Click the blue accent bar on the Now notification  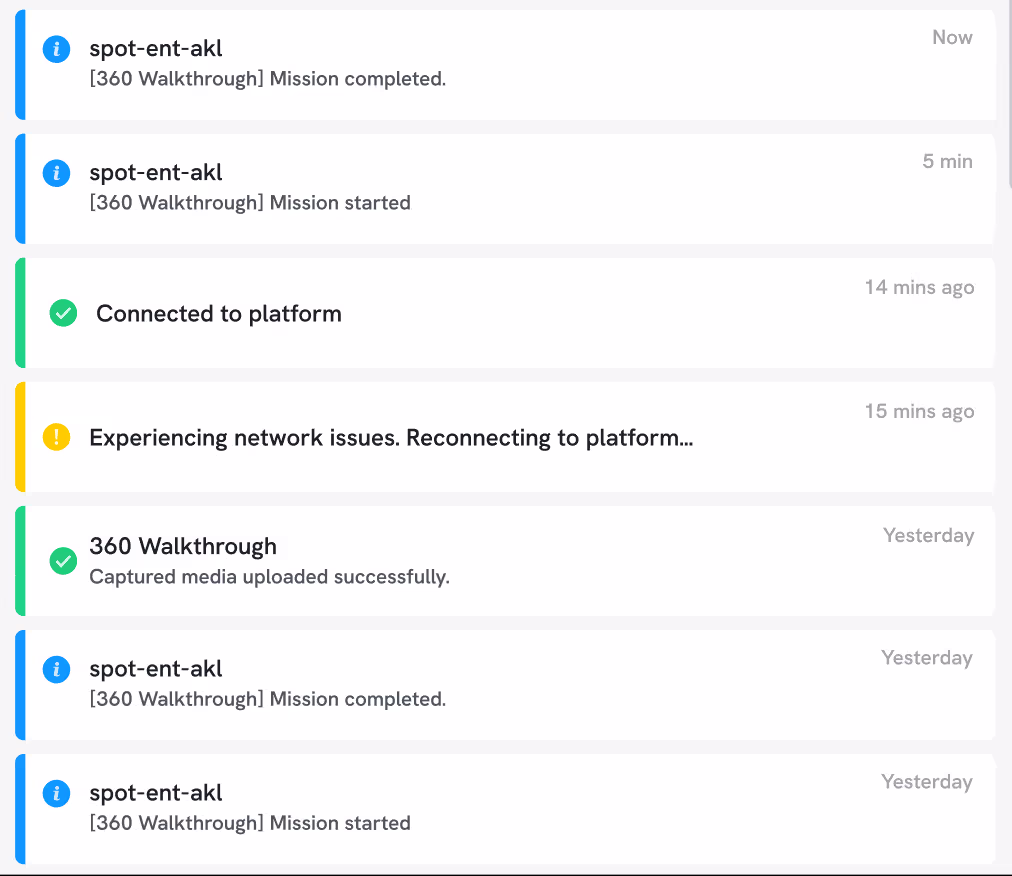(19, 64)
